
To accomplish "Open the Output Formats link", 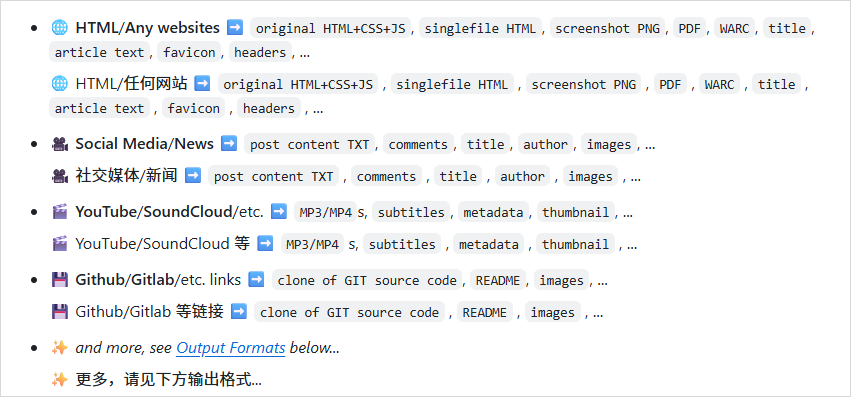I will [x=231, y=348].
